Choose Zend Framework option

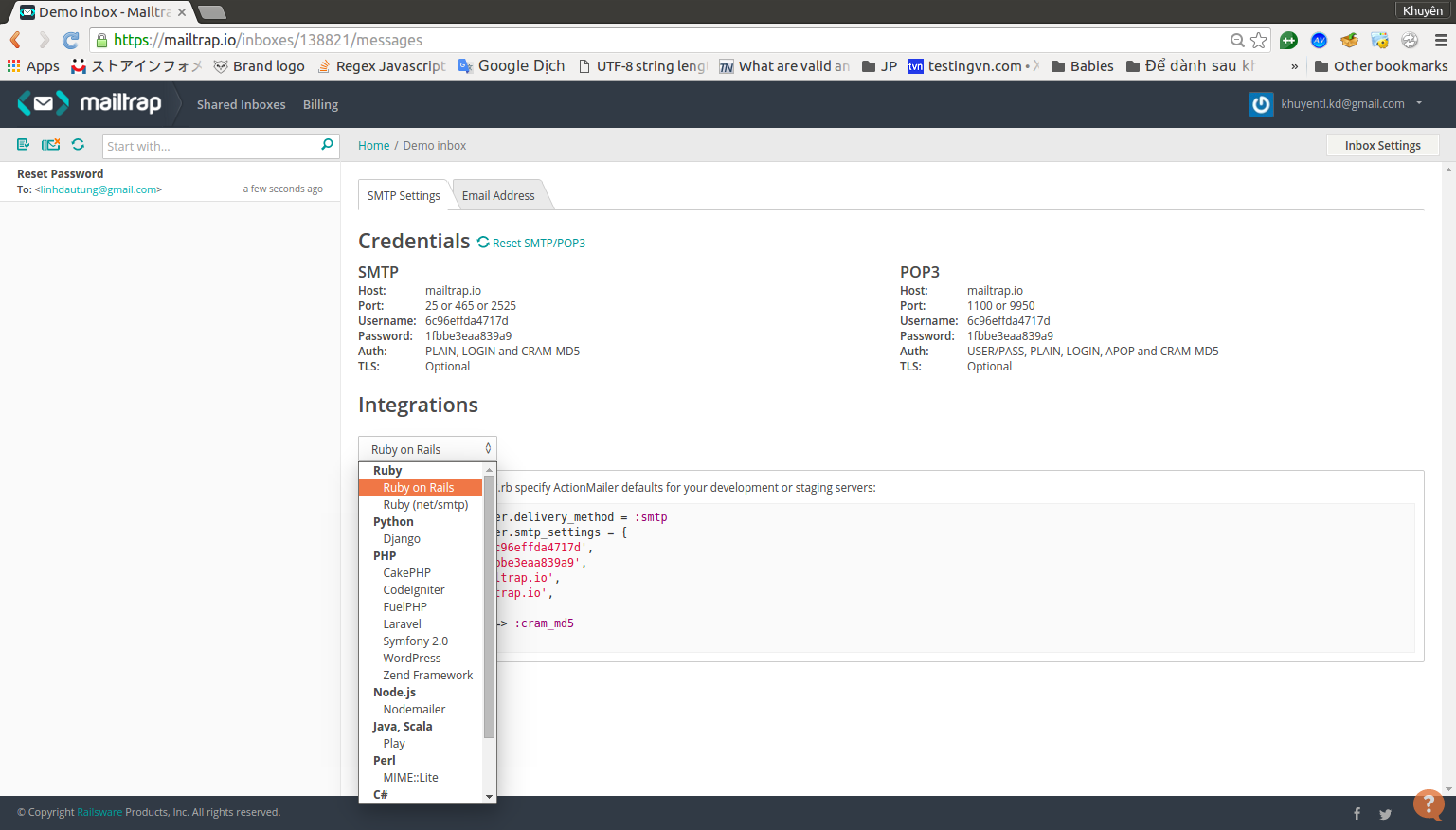click(421, 676)
